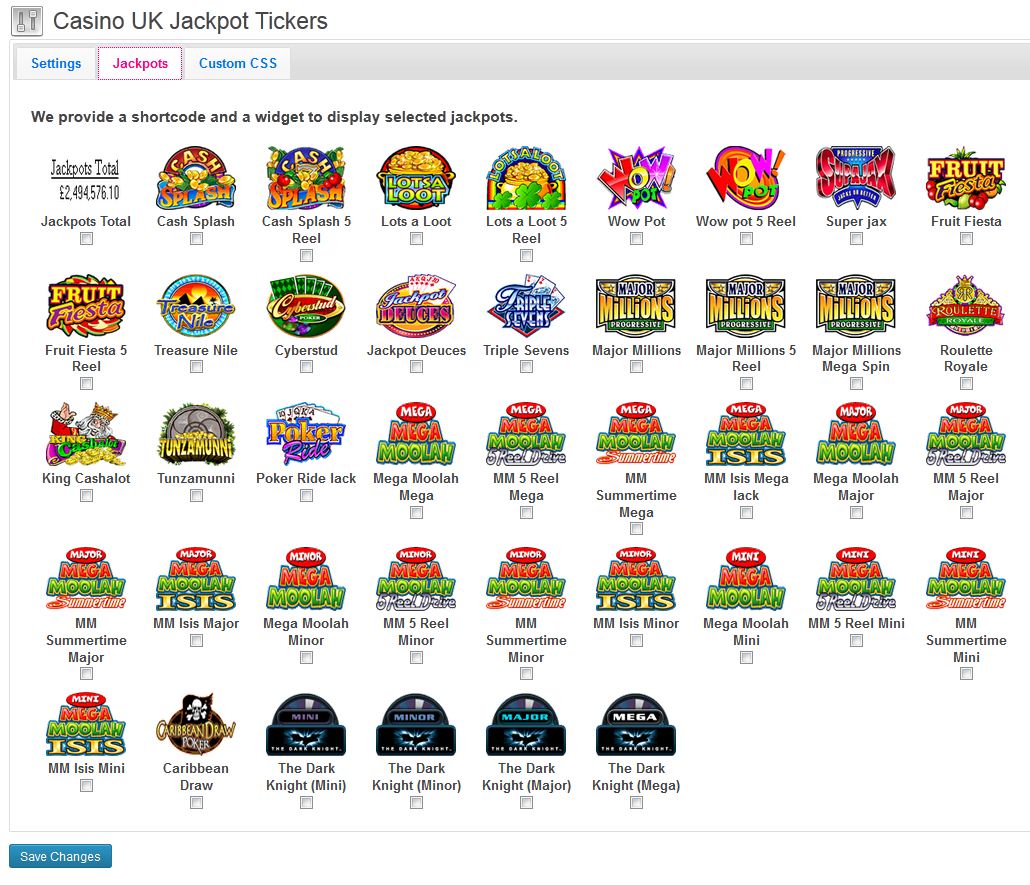The width and height of the screenshot is (1030, 885).
Task: Click the Lots a Loot logo
Action: [x=416, y=177]
